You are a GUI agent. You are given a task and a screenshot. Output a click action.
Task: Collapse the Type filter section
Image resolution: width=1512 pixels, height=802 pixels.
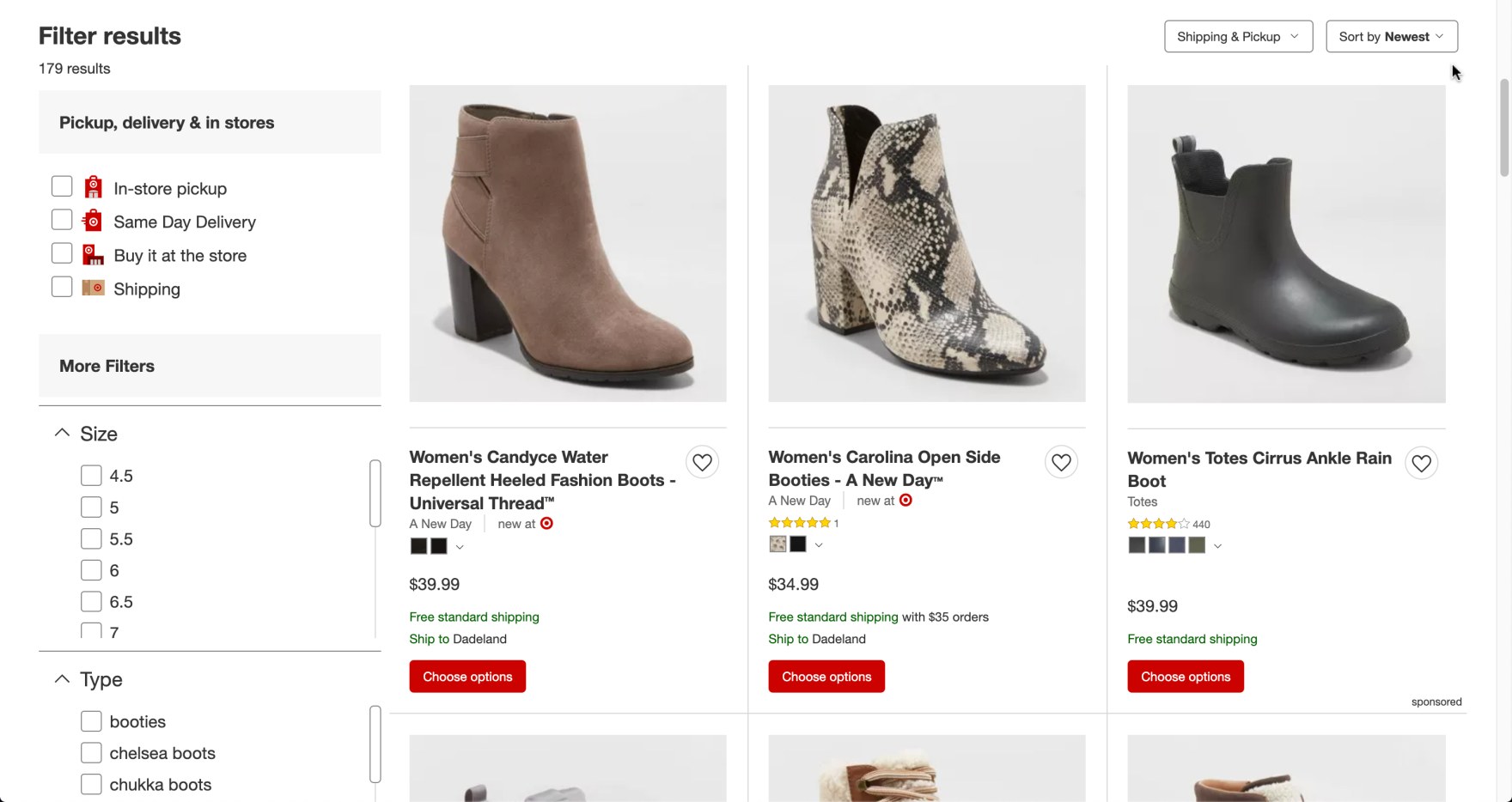(62, 678)
